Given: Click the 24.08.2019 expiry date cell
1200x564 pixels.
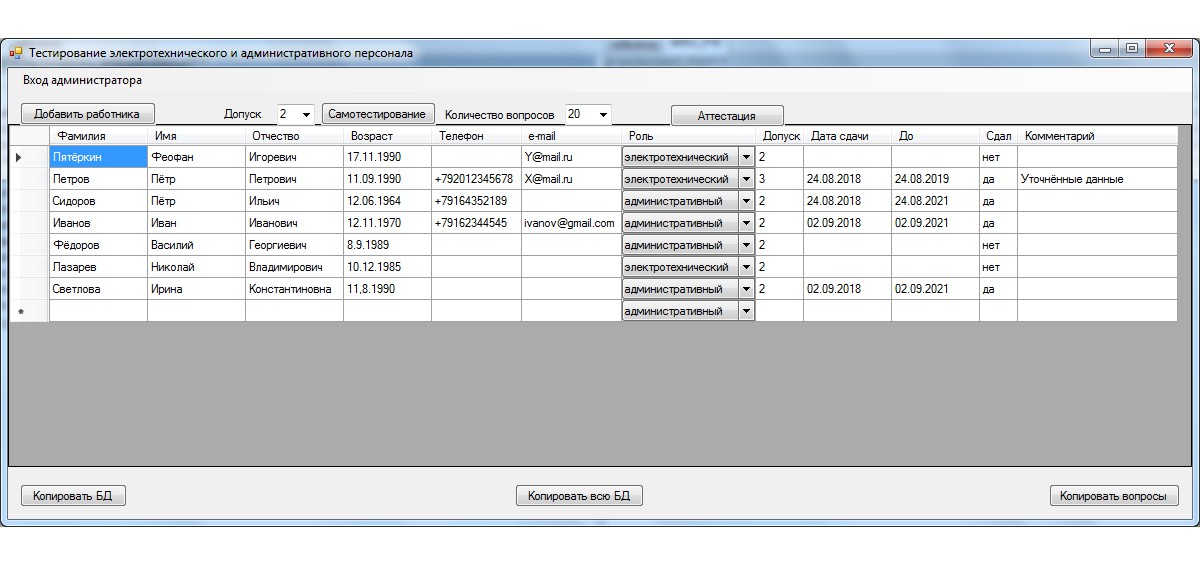Looking at the screenshot, I should tap(935, 179).
